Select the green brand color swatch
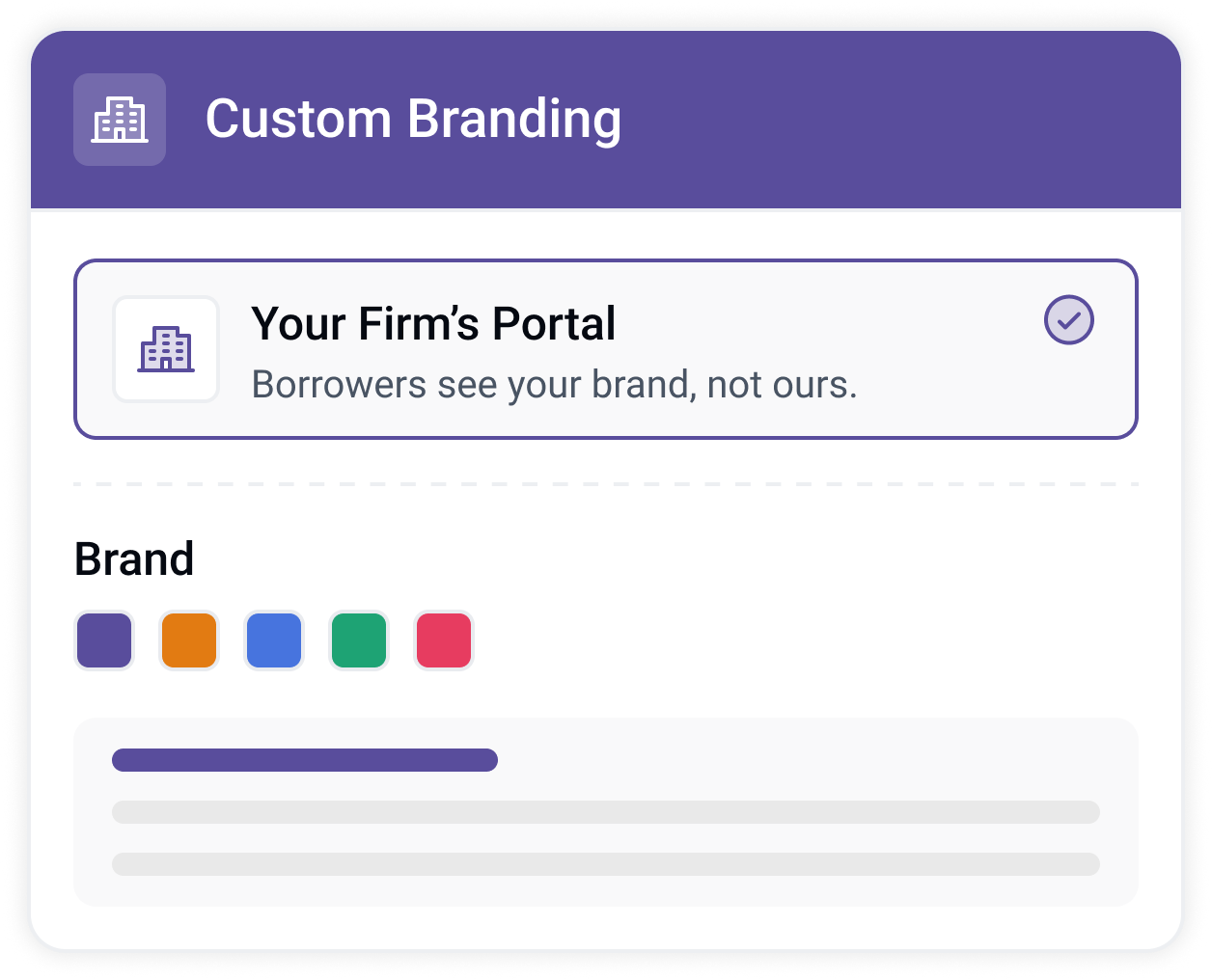The width and height of the screenshot is (1212, 980). click(359, 640)
